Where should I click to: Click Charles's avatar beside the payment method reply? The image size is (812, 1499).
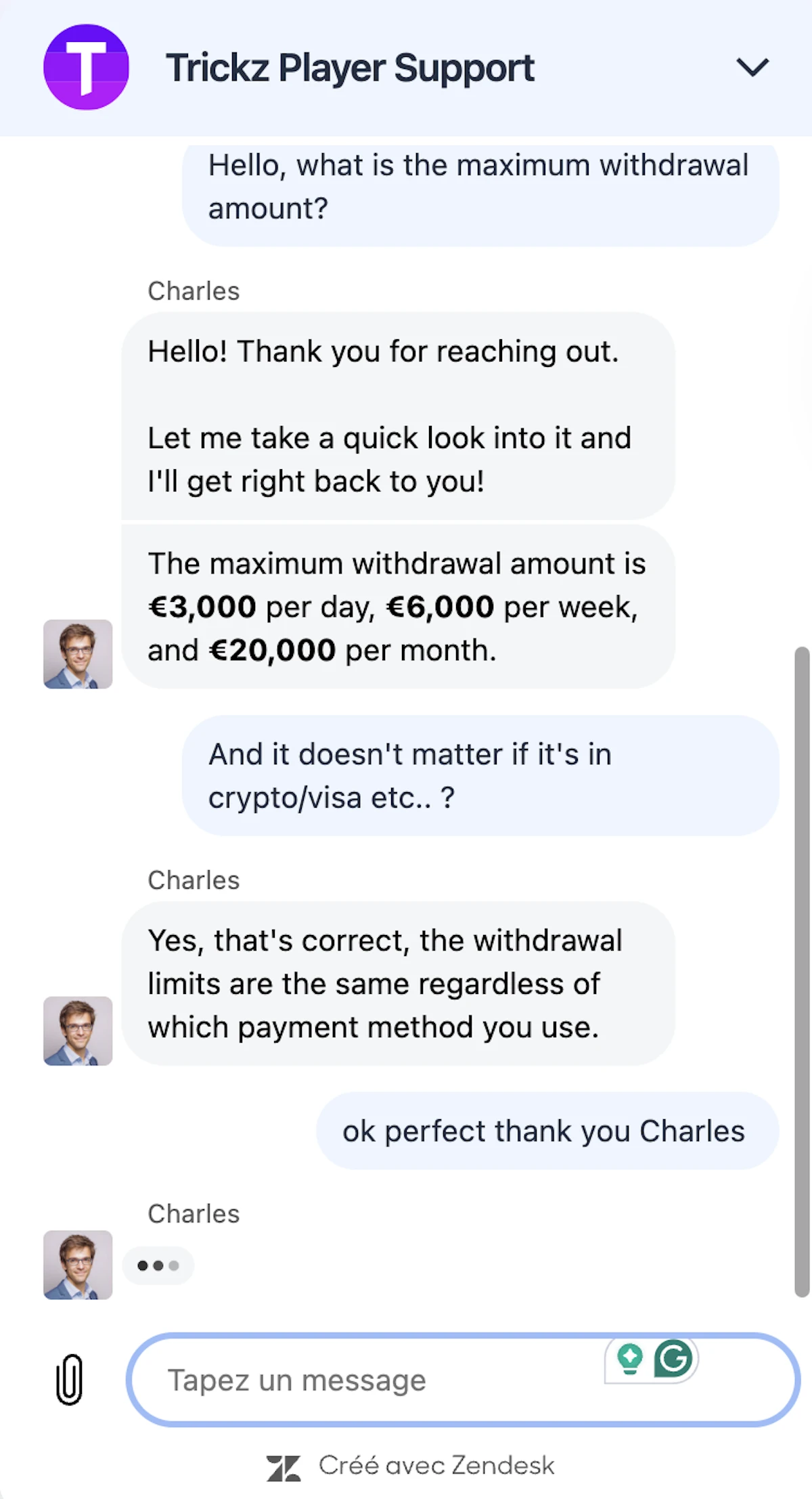(x=78, y=1030)
